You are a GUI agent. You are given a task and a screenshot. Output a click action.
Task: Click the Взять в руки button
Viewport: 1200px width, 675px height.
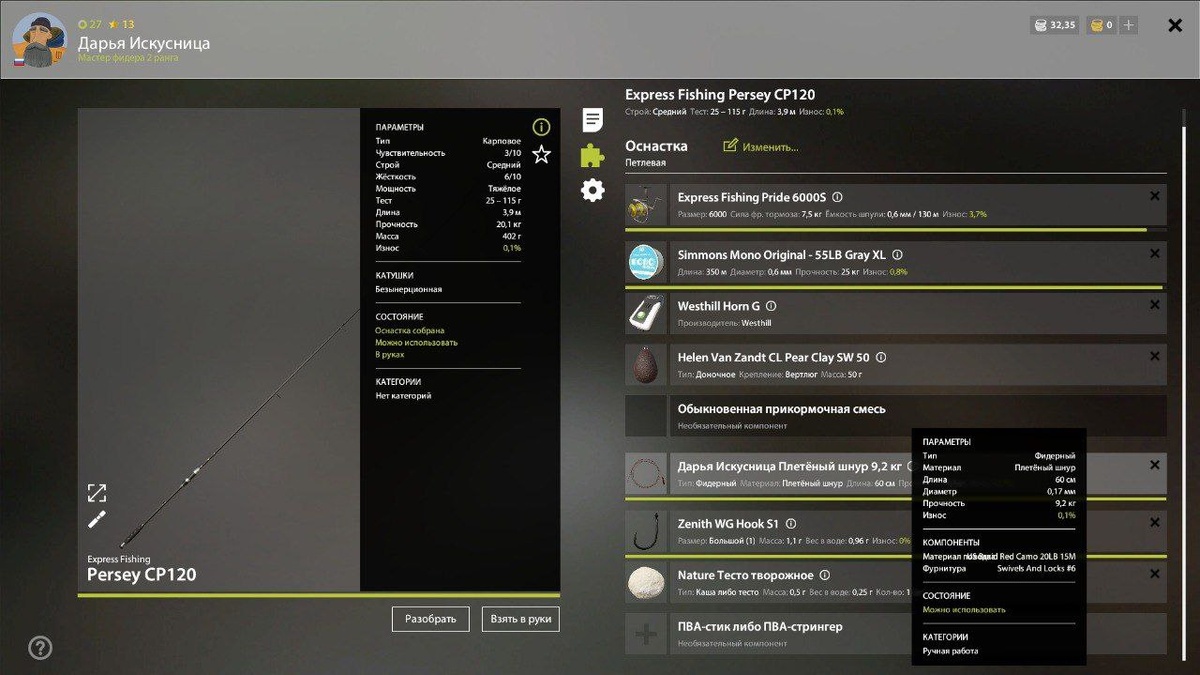click(521, 619)
